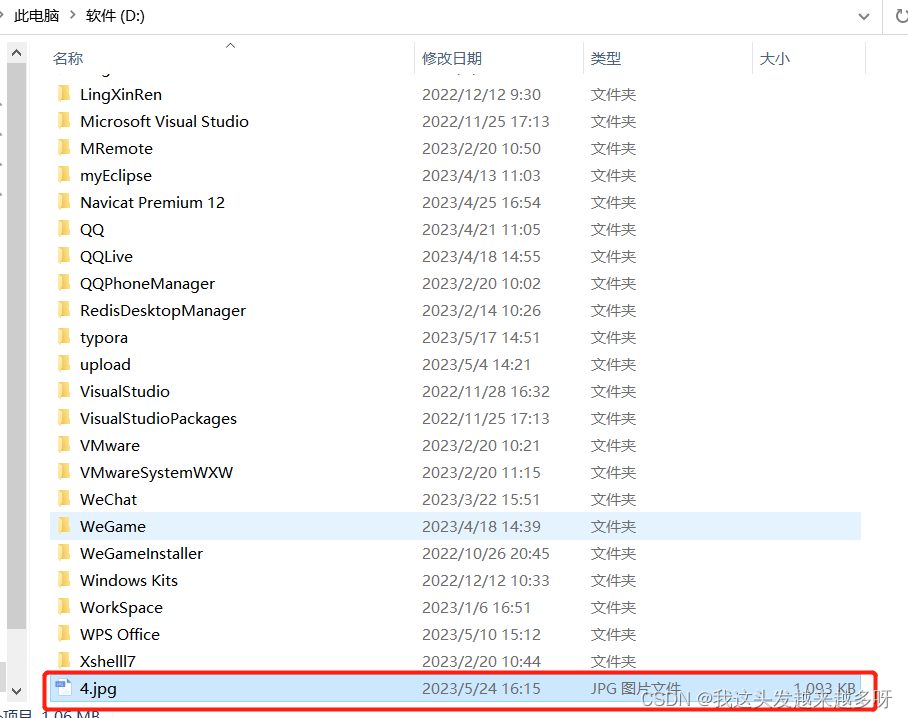Click the date 2023/1/6 16:51
The image size is (908, 718).
point(477,607)
